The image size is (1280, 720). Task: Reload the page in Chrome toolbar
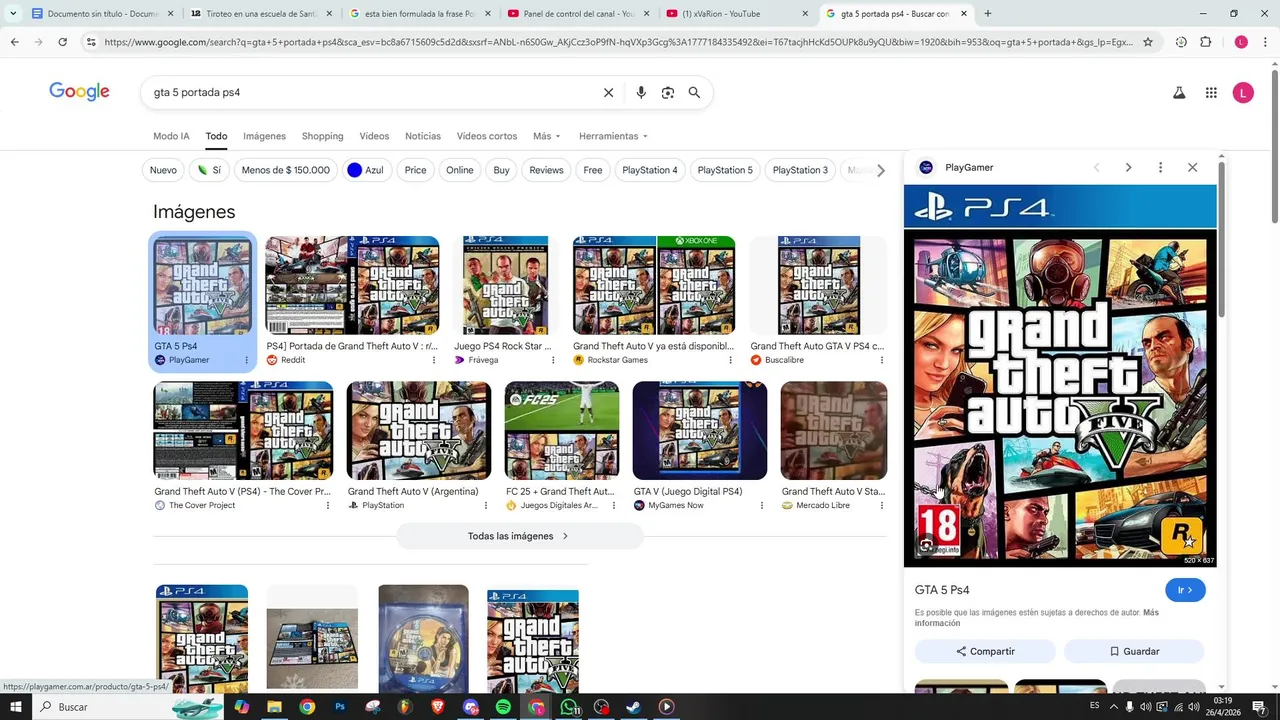coord(62,42)
